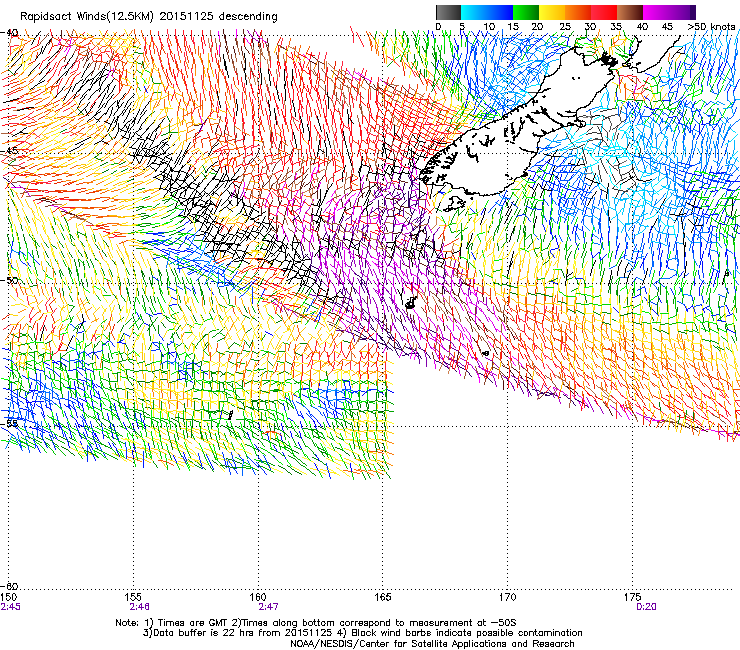The height and width of the screenshot is (650, 740).
Task: Select the '160' longitude label
Action: [x=258, y=598]
